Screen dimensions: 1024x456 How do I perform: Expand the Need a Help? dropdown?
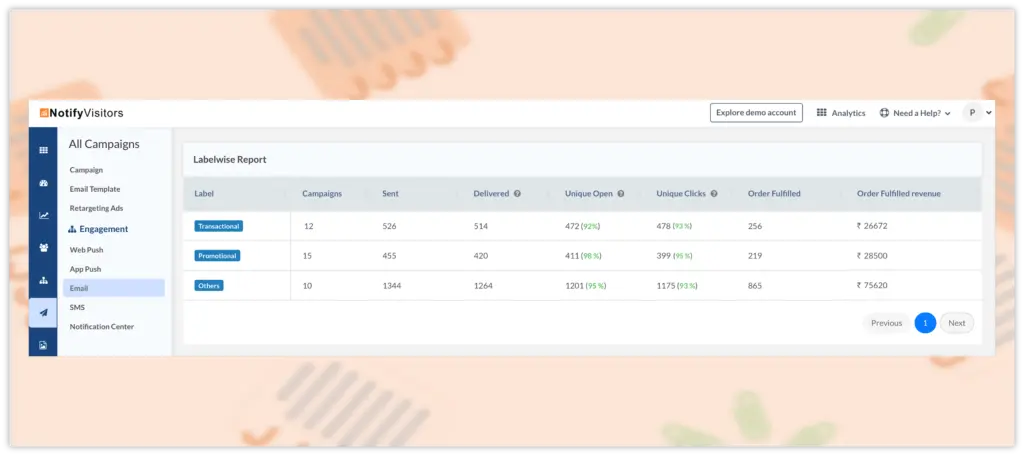point(914,113)
